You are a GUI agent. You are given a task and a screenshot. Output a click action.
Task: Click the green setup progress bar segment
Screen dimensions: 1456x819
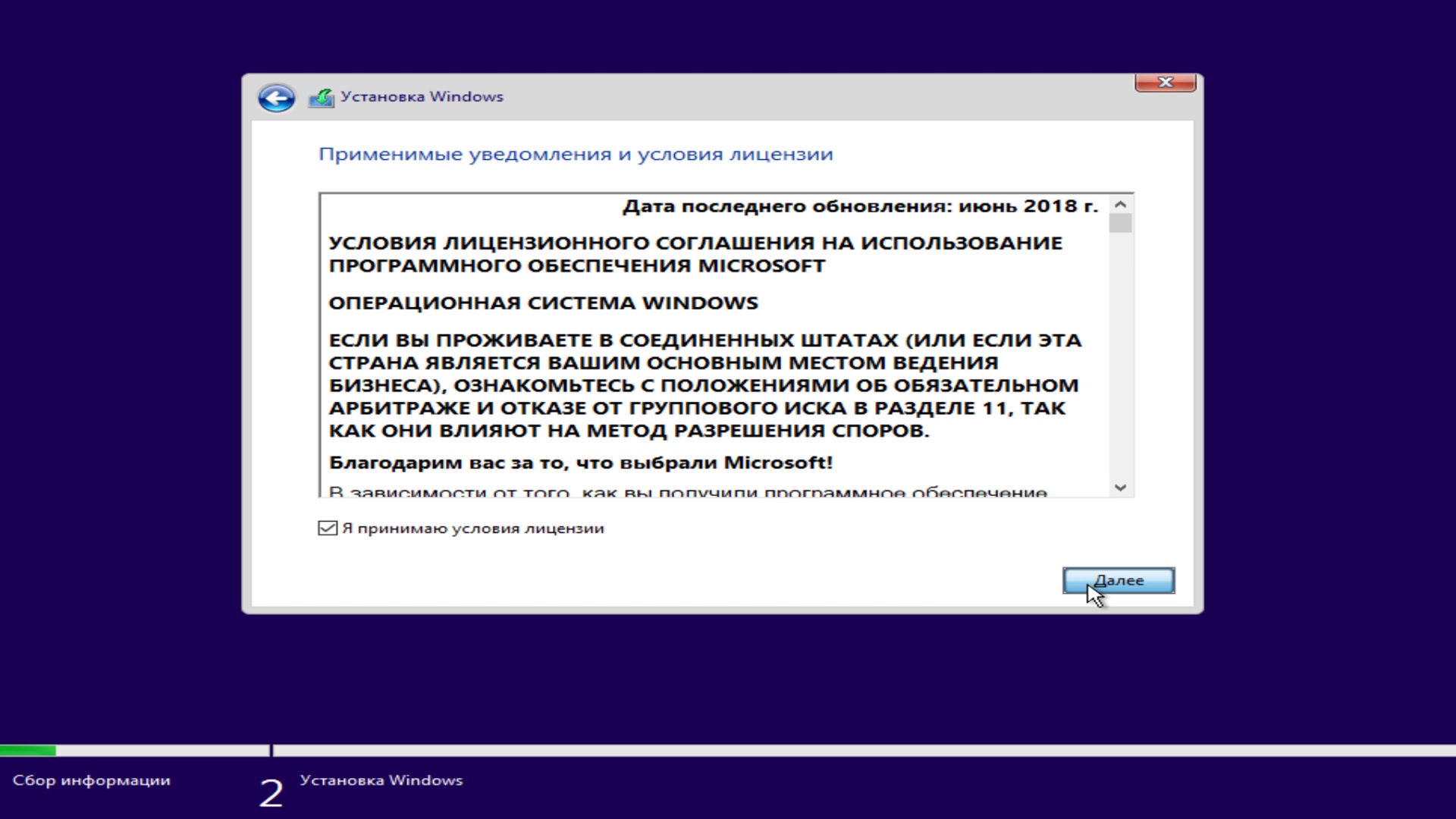click(x=27, y=751)
